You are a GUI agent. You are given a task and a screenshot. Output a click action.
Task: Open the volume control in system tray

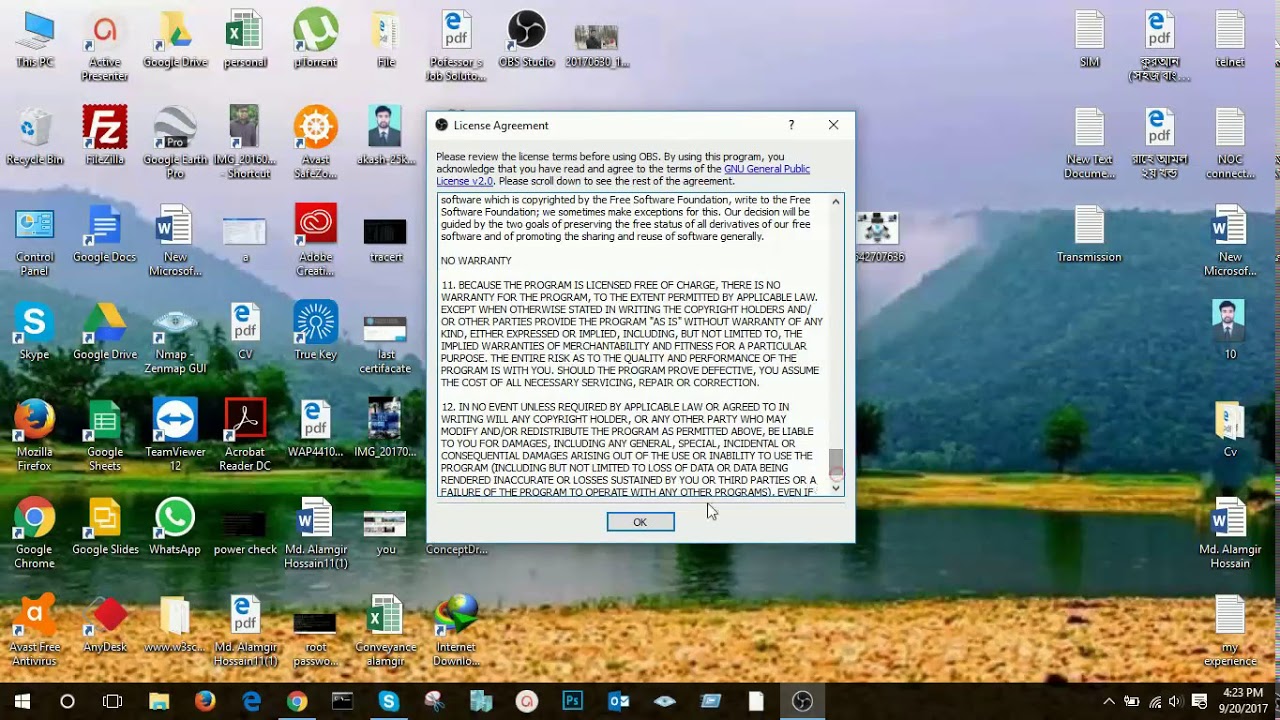pyautogui.click(x=1175, y=701)
